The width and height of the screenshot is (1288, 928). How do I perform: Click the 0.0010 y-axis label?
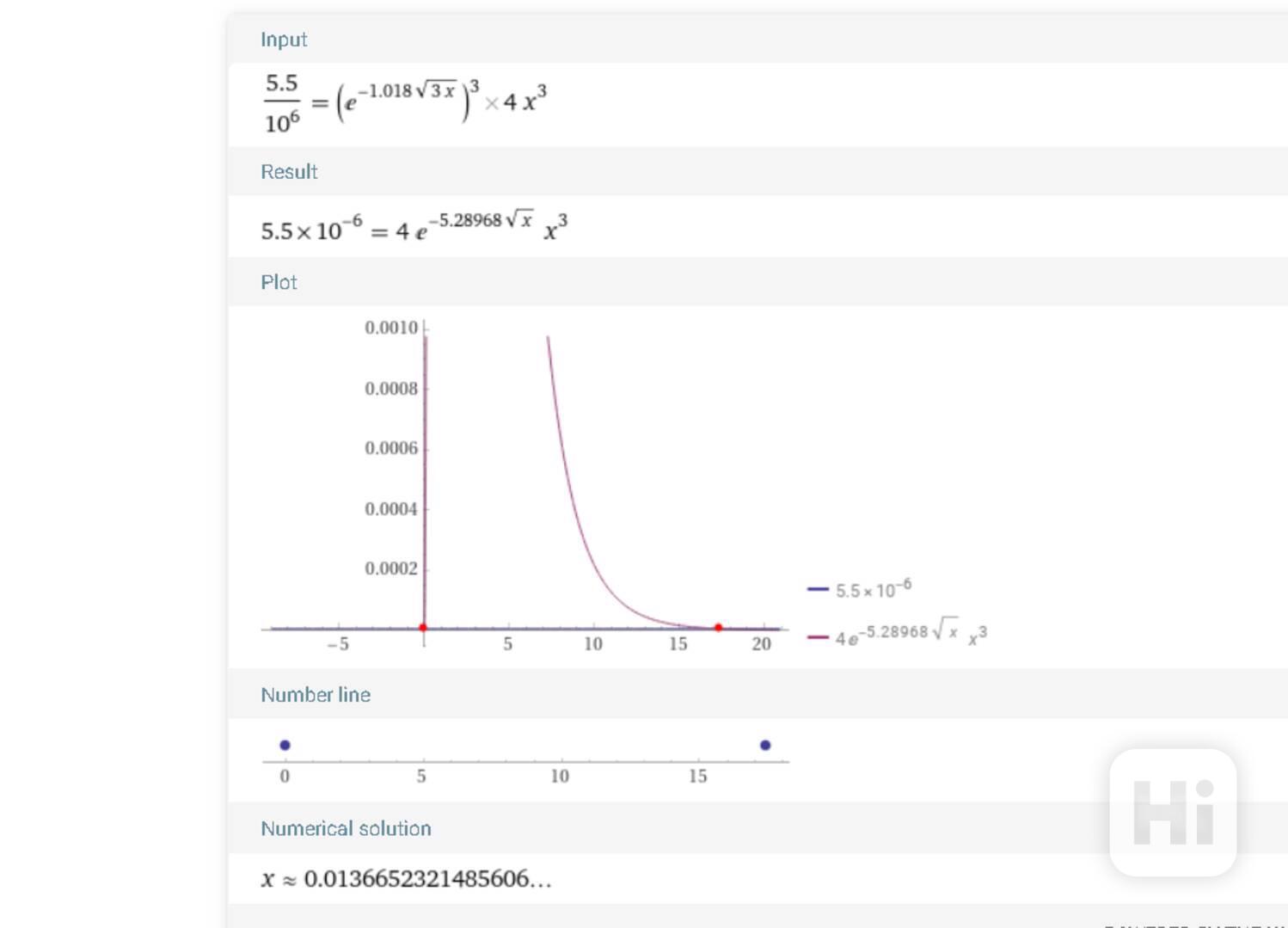pyautogui.click(x=391, y=328)
